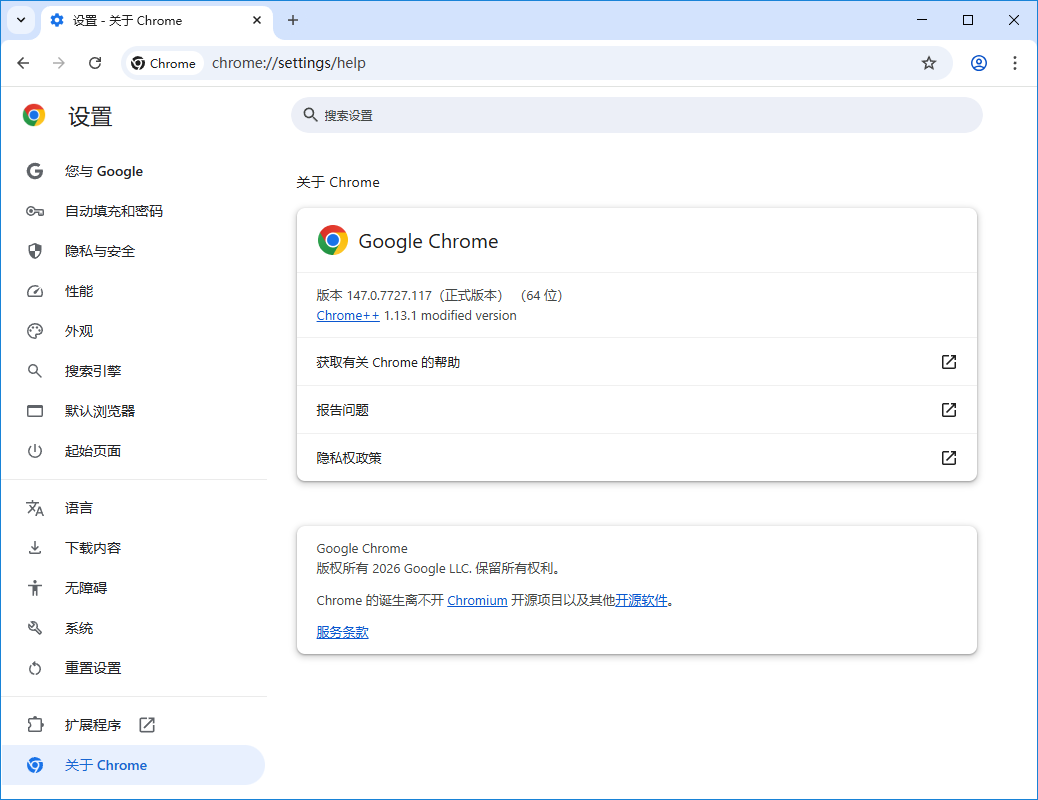Click the 默认浏览器 window icon
The width and height of the screenshot is (1038, 800).
(35, 411)
